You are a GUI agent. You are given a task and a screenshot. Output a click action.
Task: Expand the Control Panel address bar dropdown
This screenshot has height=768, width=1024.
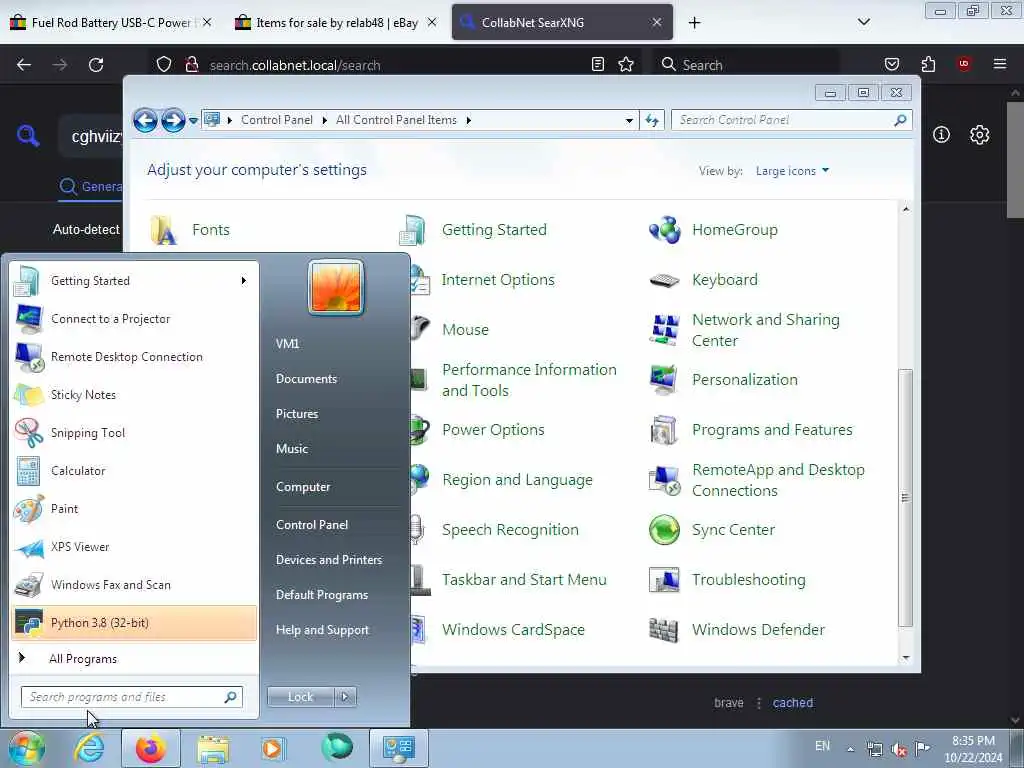(x=629, y=120)
